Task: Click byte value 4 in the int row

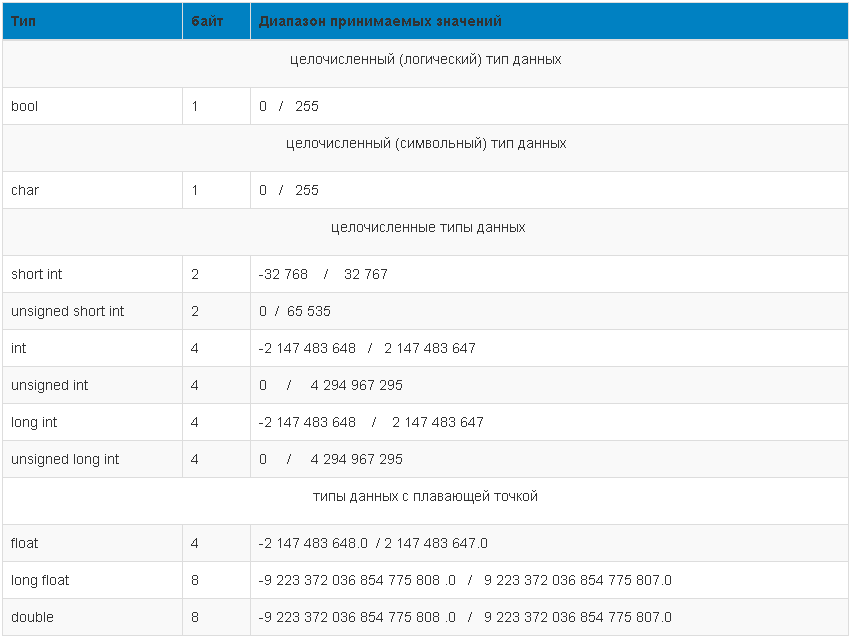Action: [x=195, y=348]
